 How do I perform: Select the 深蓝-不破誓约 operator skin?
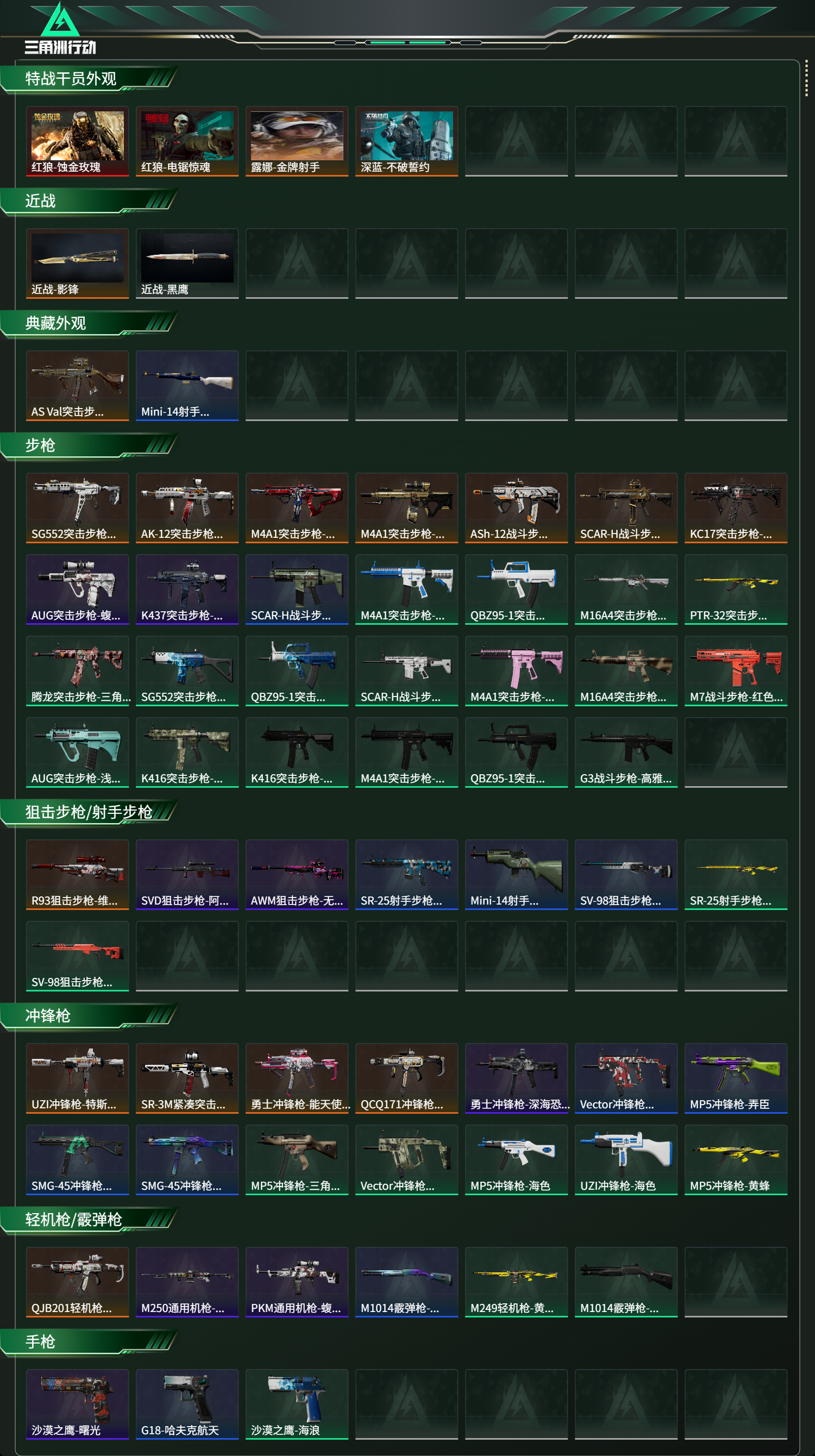[406, 141]
